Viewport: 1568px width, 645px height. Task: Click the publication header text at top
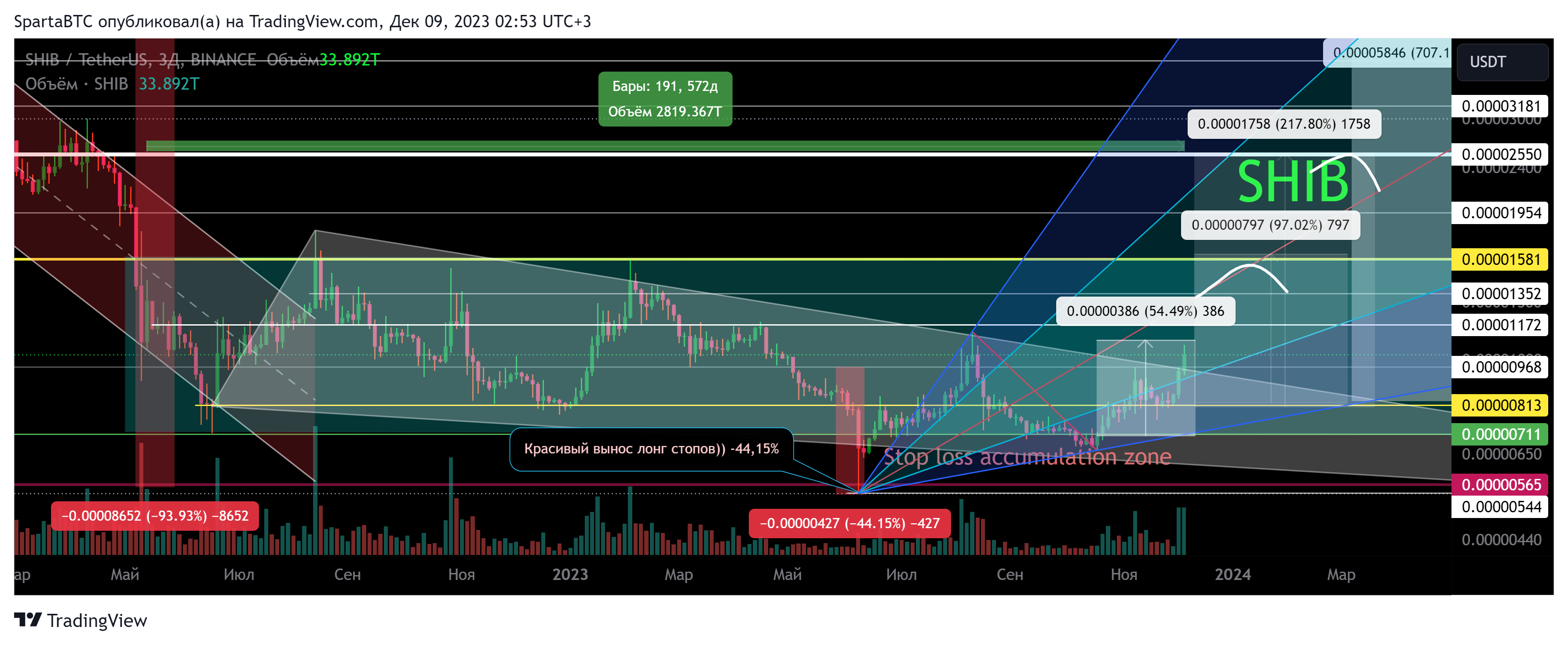(x=303, y=22)
